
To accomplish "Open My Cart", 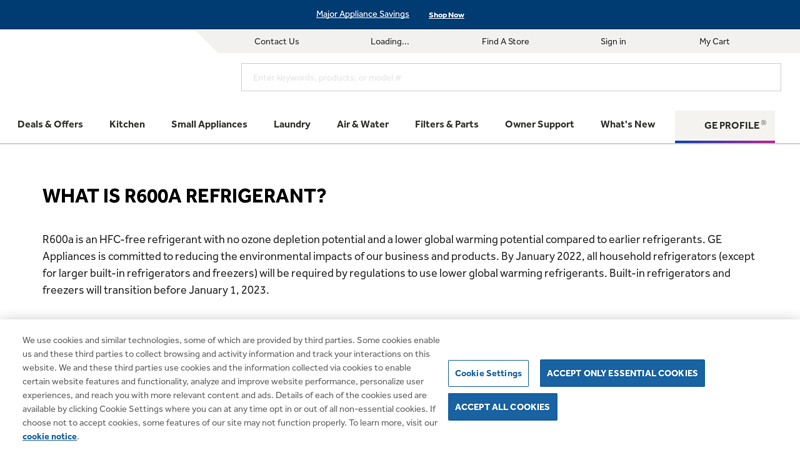I will coord(714,41).
